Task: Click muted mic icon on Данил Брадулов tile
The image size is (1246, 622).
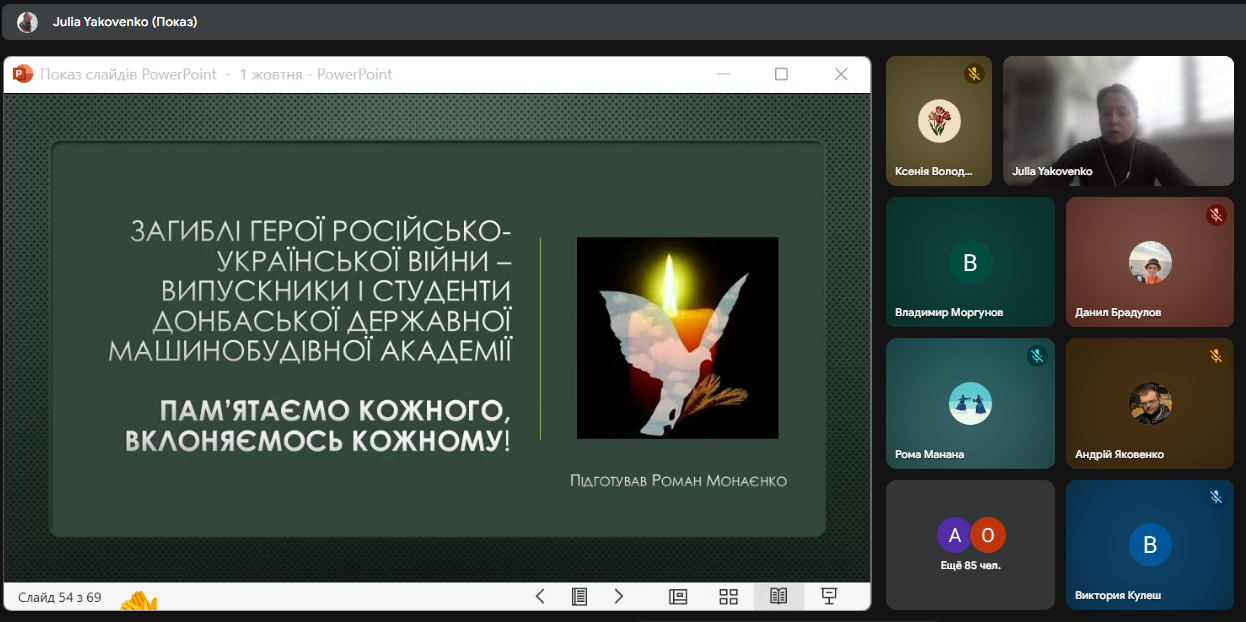Action: [1216, 215]
